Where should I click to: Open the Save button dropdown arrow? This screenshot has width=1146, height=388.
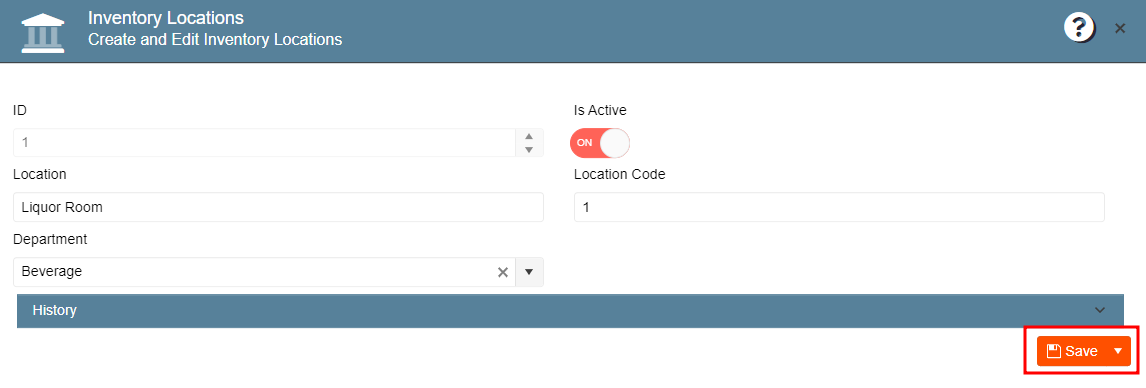tap(1117, 351)
